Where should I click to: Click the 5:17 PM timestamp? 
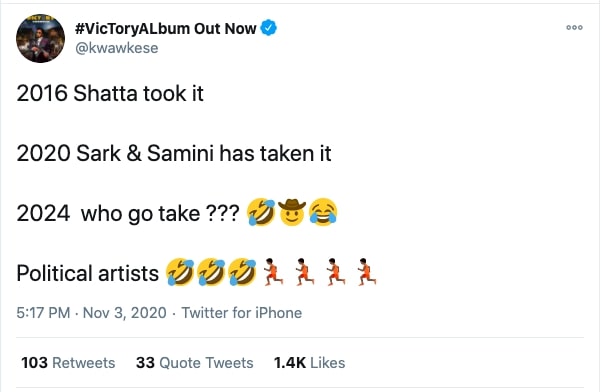[x=43, y=313]
